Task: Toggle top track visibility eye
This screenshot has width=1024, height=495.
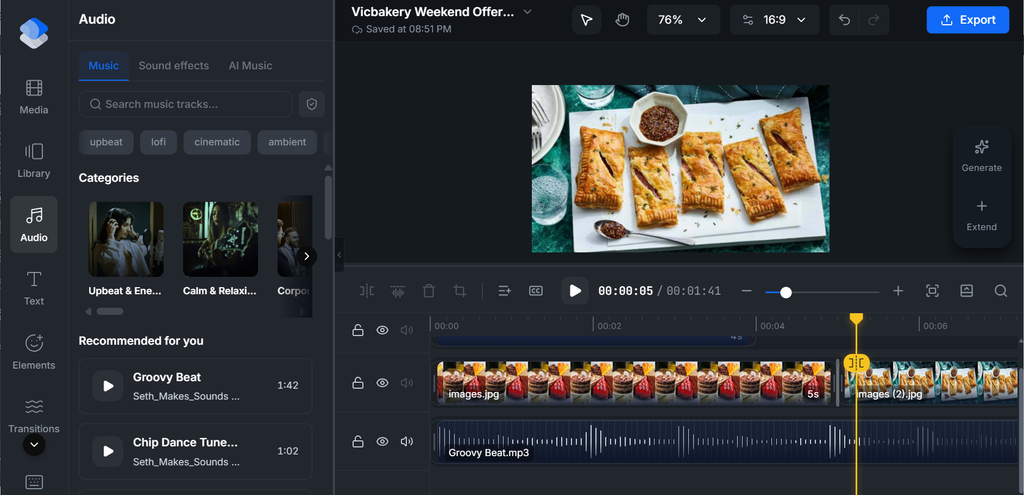Action: (383, 330)
